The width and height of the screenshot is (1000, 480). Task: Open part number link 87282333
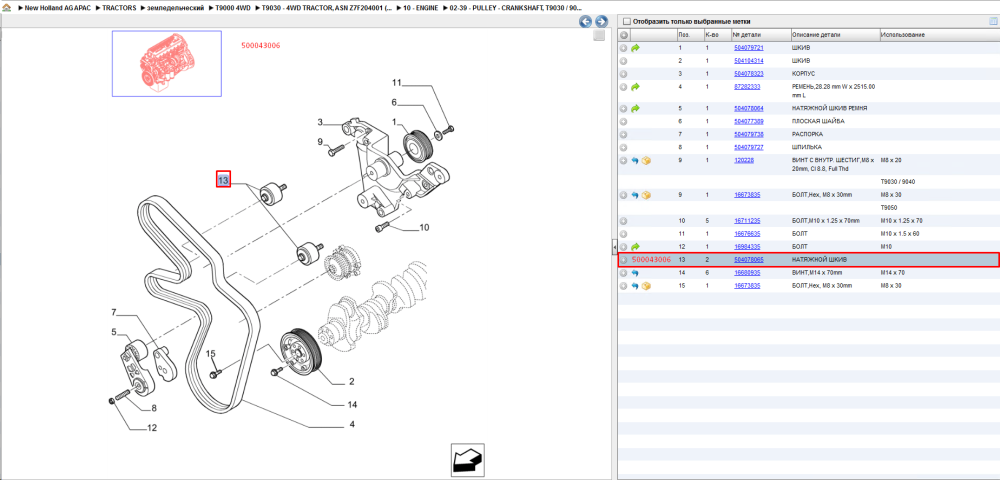[x=747, y=86]
